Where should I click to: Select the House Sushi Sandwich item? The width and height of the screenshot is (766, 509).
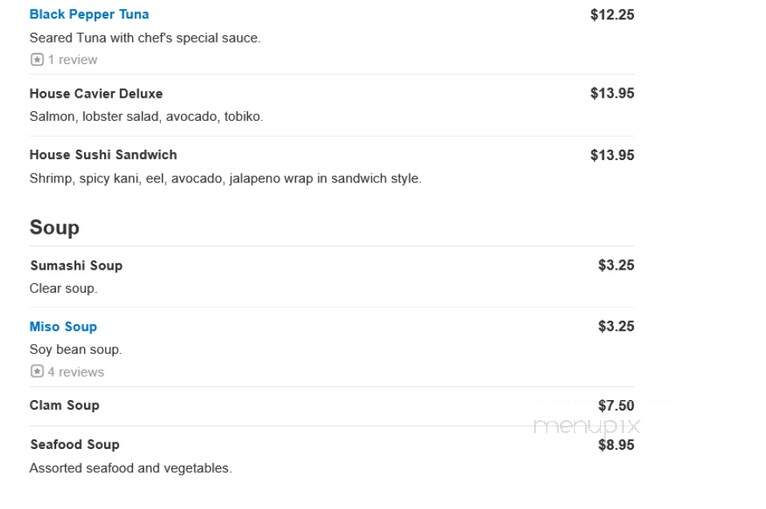pyautogui.click(x=103, y=155)
